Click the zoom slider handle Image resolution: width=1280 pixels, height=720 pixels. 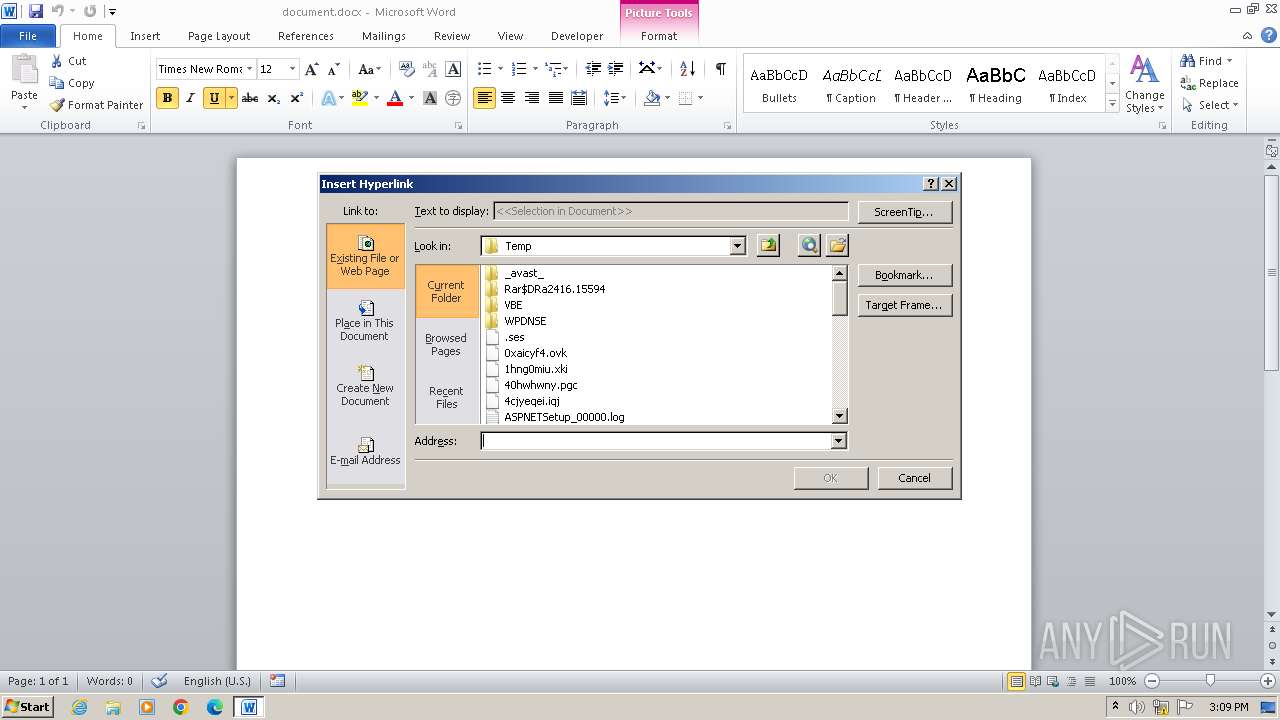(x=1210, y=681)
